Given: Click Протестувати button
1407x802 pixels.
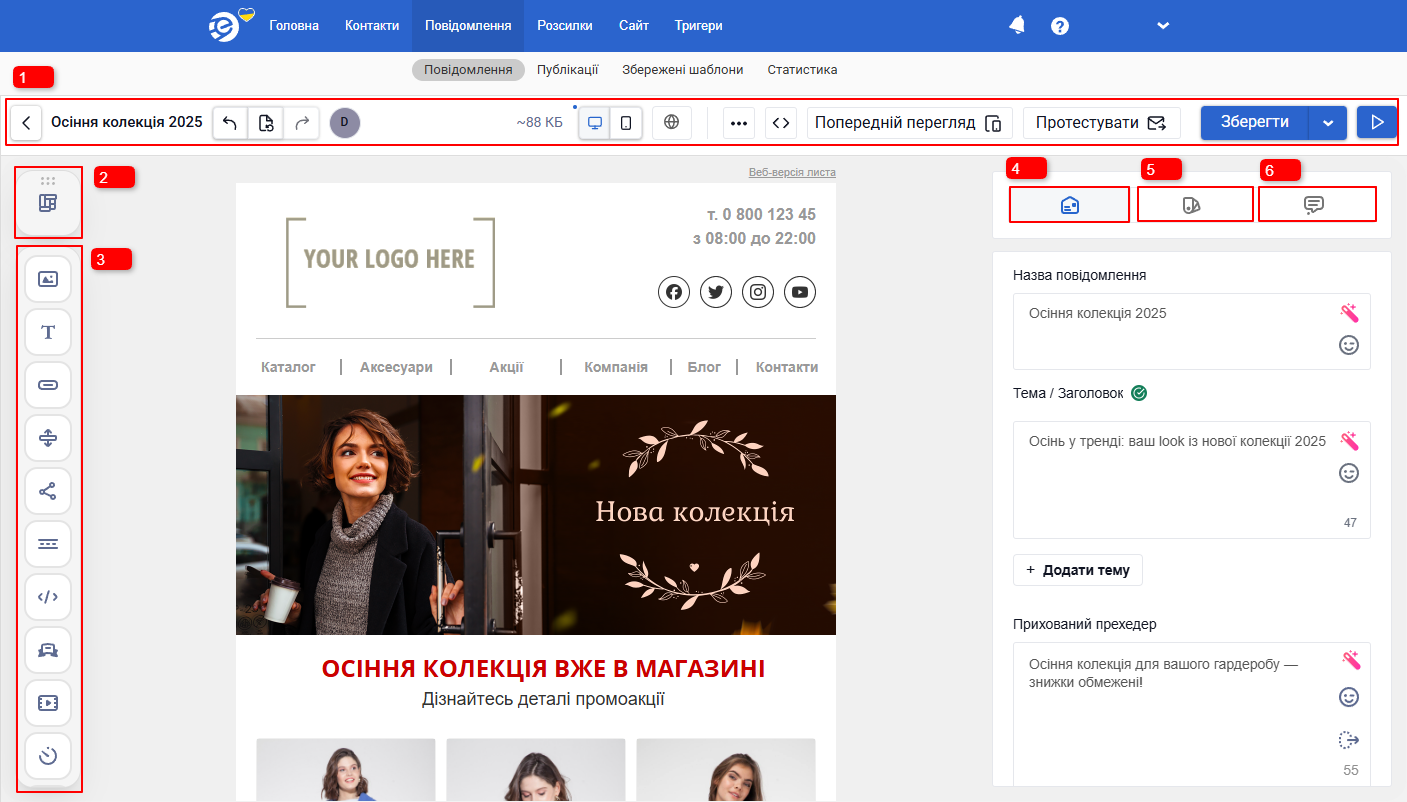Looking at the screenshot, I should [1101, 123].
